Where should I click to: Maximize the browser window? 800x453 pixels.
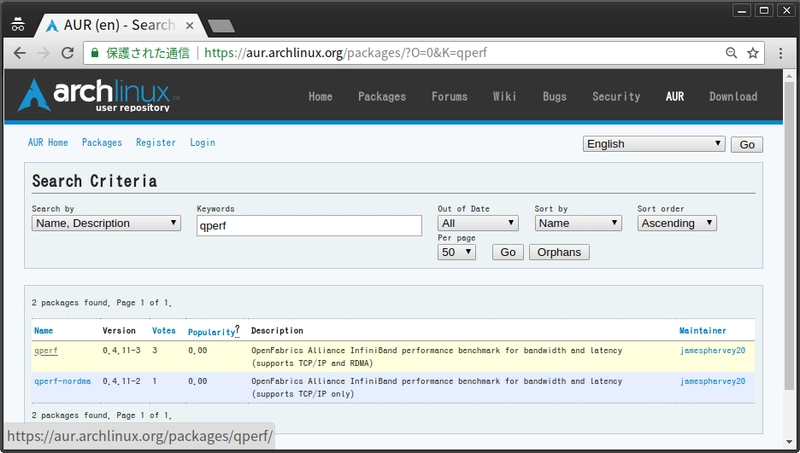pos(764,10)
